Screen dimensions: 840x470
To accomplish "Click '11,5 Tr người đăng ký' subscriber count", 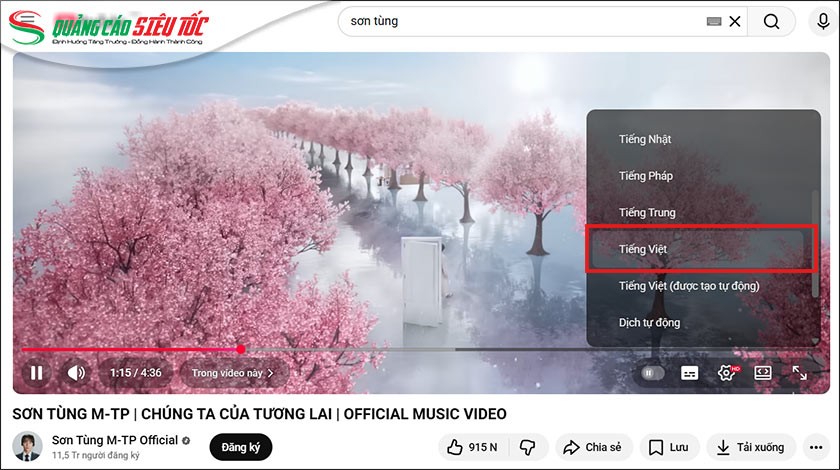I will point(95,456).
